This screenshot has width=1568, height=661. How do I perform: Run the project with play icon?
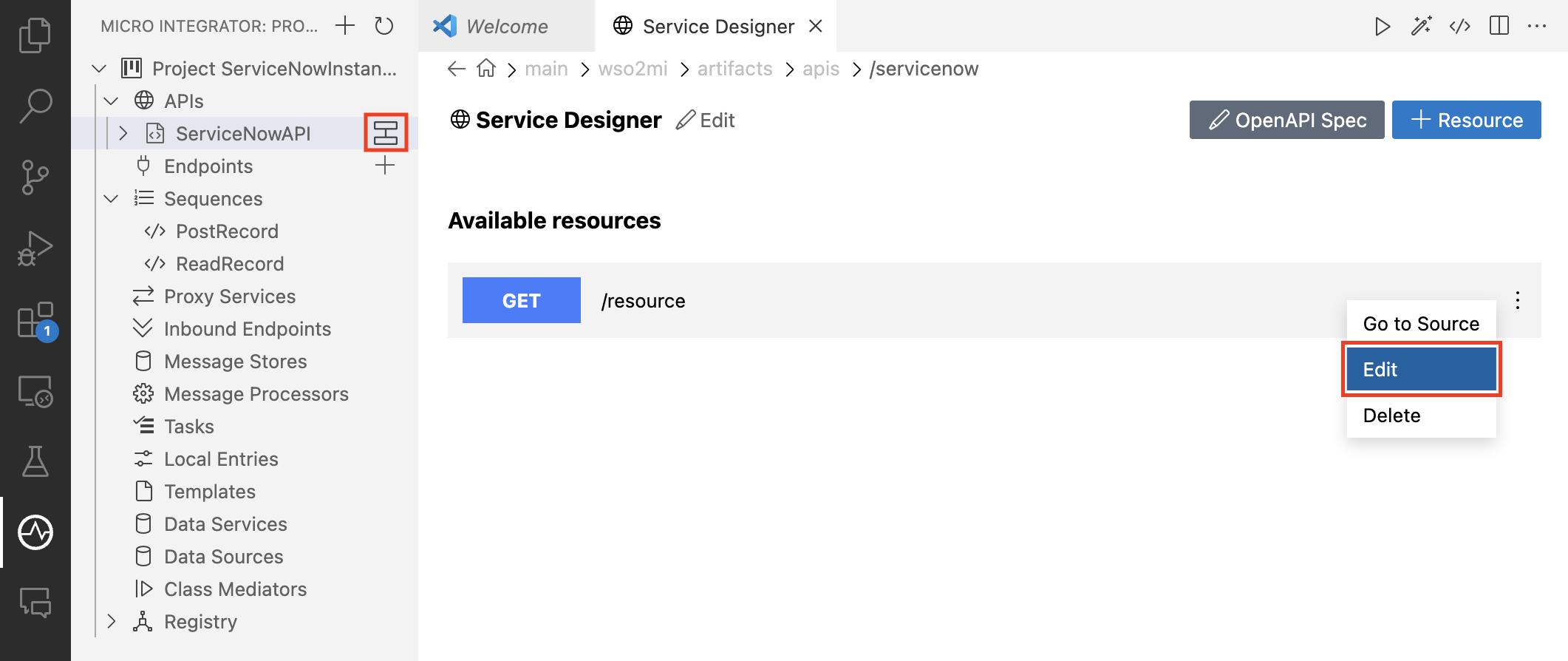(1382, 27)
